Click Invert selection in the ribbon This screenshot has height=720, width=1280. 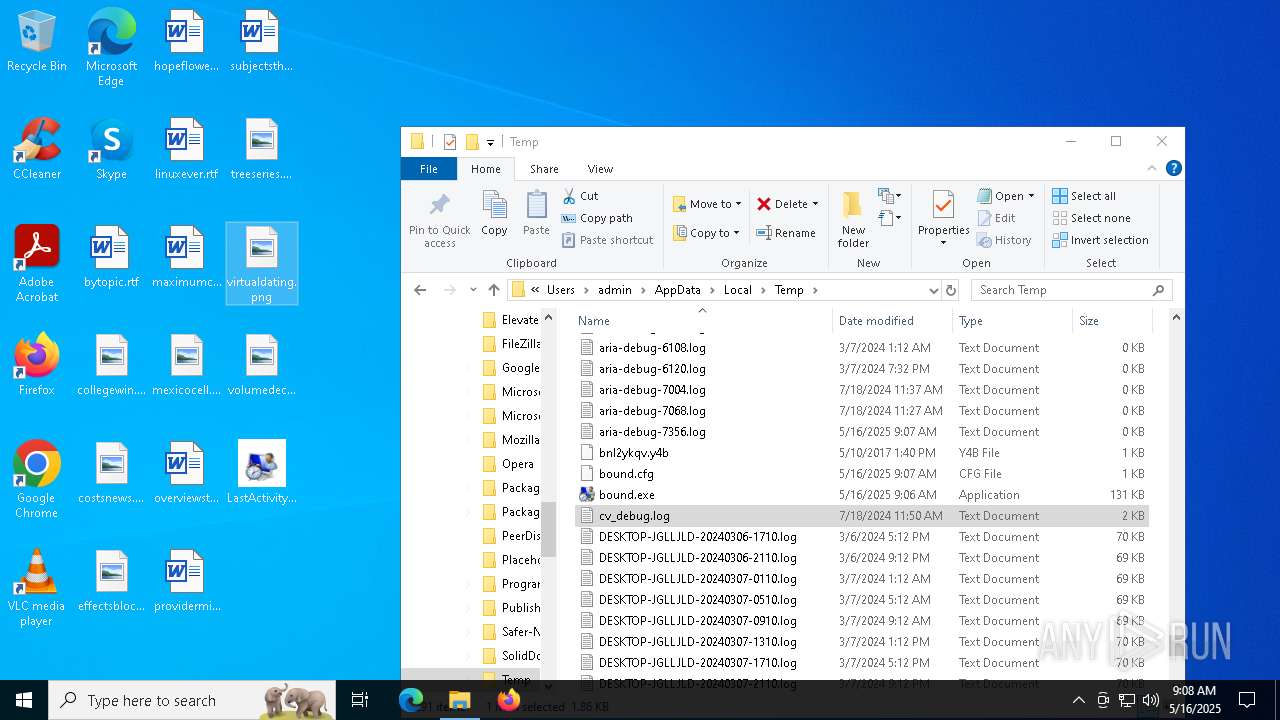pyautogui.click(x=1100, y=240)
